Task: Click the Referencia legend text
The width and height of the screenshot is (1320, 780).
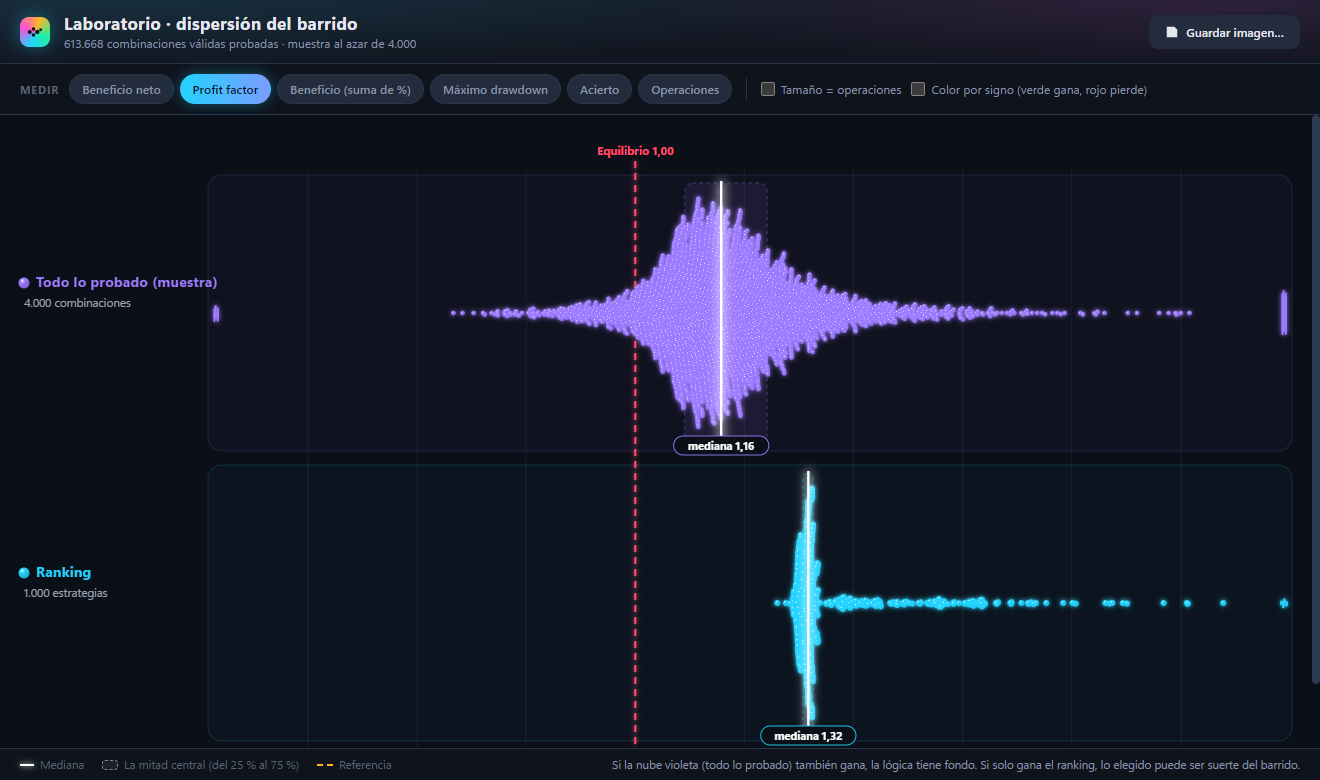Action: 365,765
